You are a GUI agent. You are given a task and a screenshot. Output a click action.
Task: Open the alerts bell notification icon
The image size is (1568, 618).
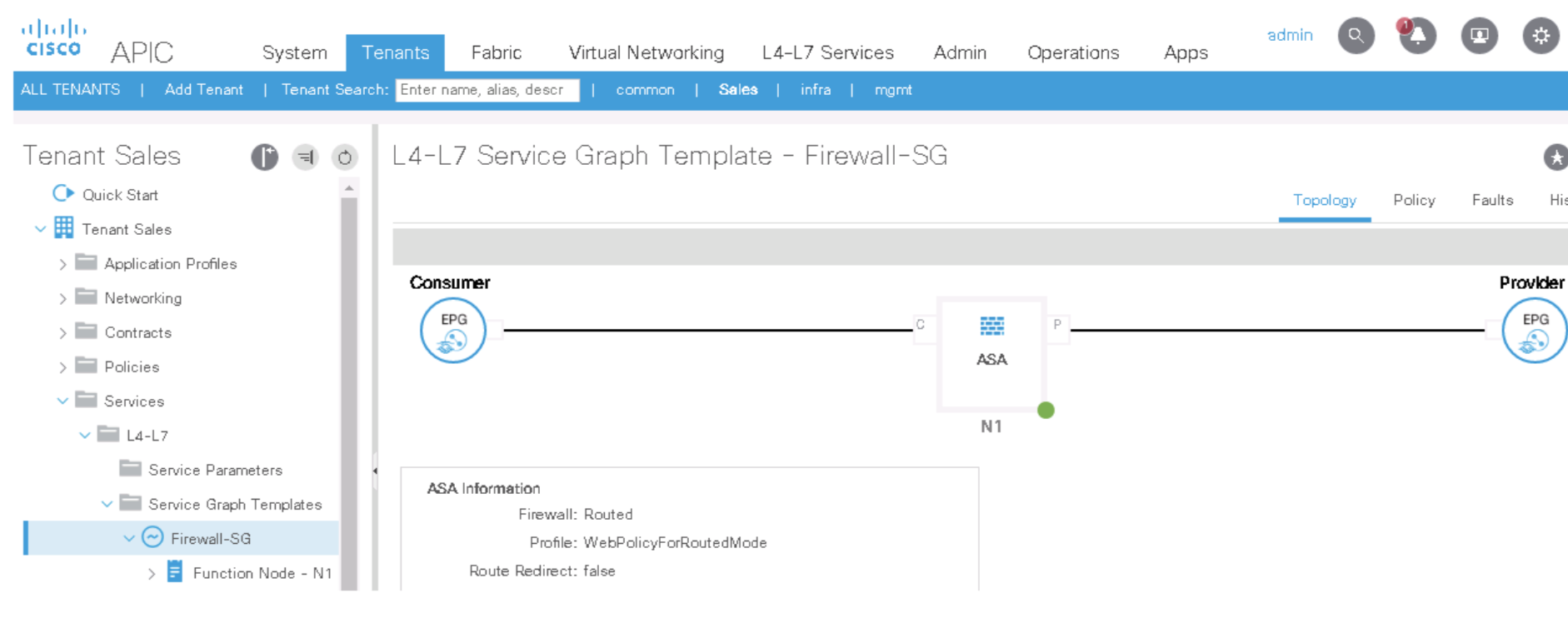point(1417,36)
